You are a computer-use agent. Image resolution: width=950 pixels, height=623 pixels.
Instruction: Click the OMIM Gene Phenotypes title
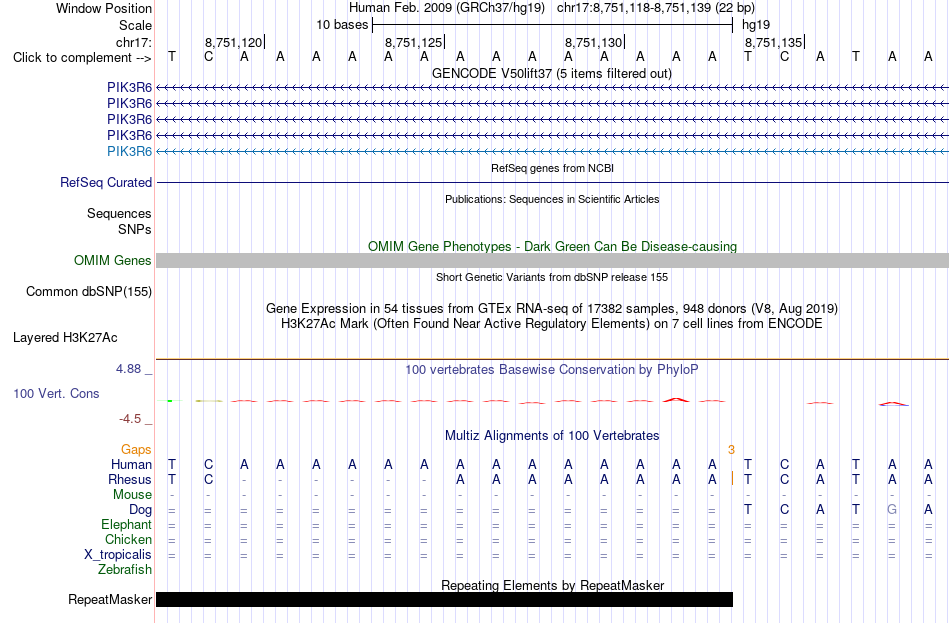552,246
